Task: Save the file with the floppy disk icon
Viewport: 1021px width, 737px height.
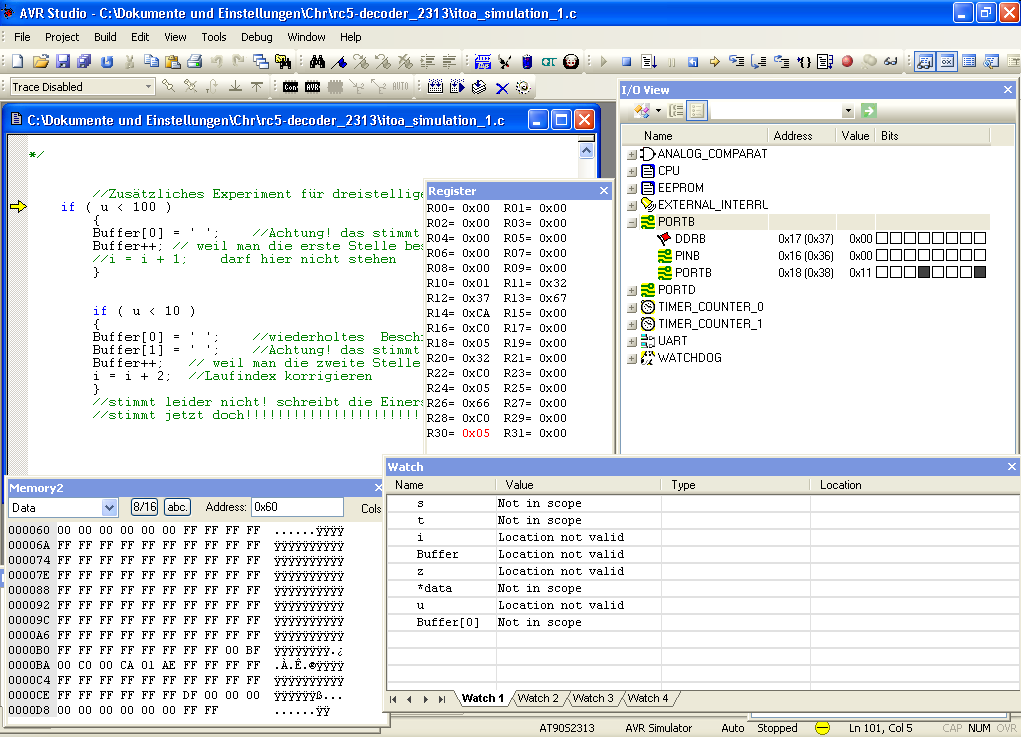Action: click(x=63, y=61)
